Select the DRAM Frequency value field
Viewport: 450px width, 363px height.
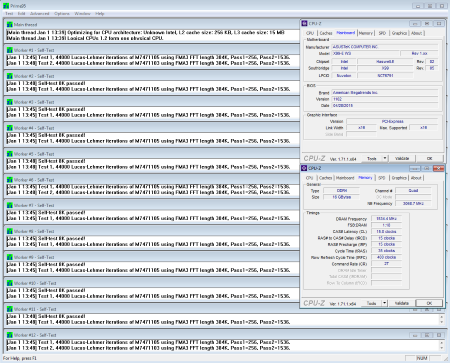[x=386, y=219]
